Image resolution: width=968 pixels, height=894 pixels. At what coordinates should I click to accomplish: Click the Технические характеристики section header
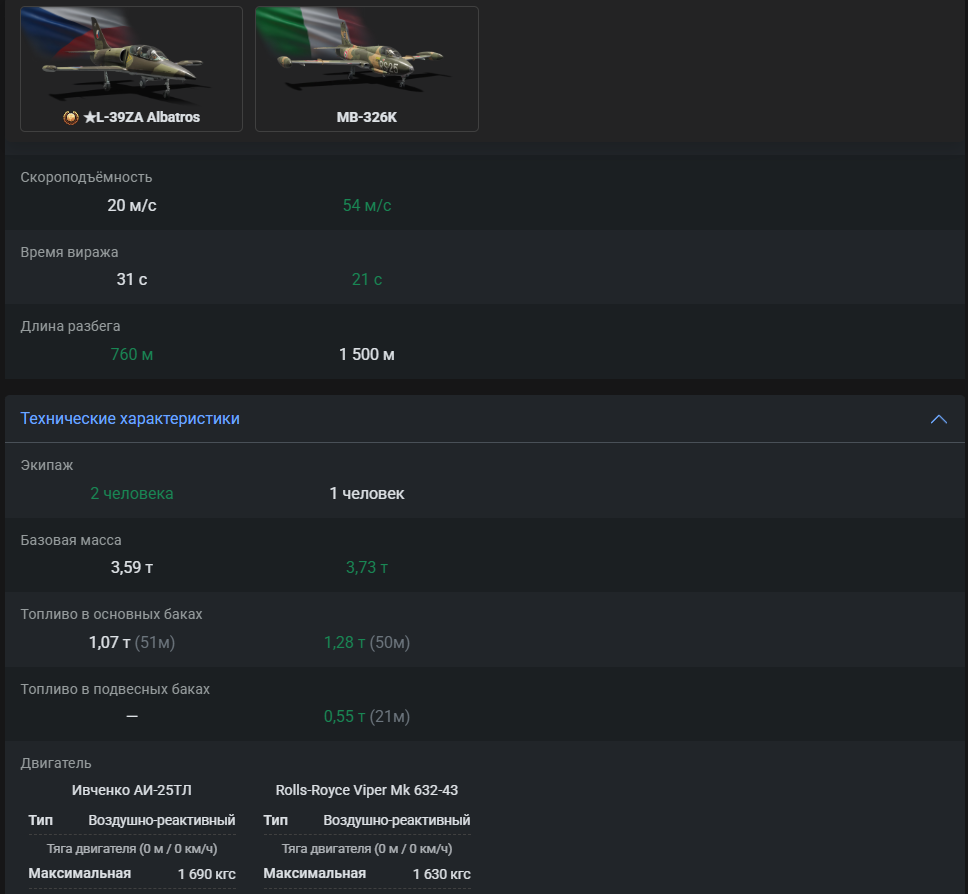click(x=130, y=419)
